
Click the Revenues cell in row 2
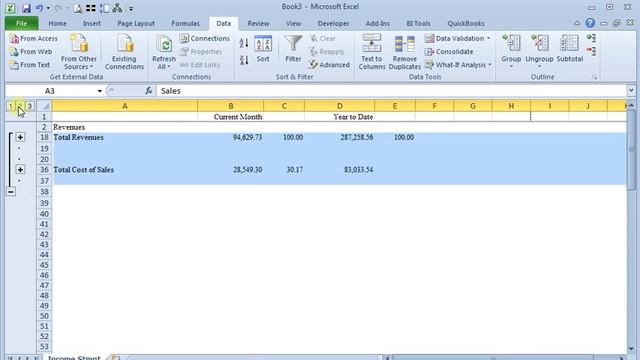point(125,127)
